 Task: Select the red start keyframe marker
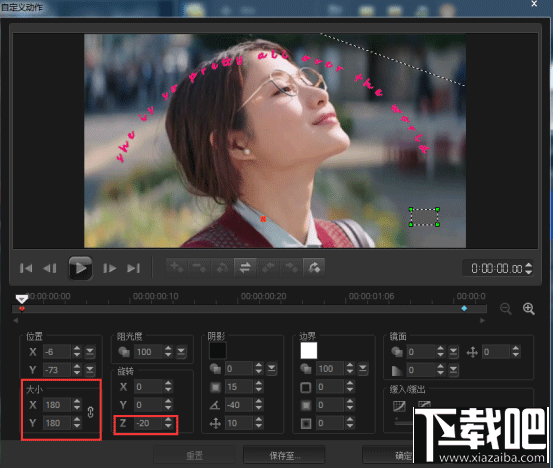(22, 309)
